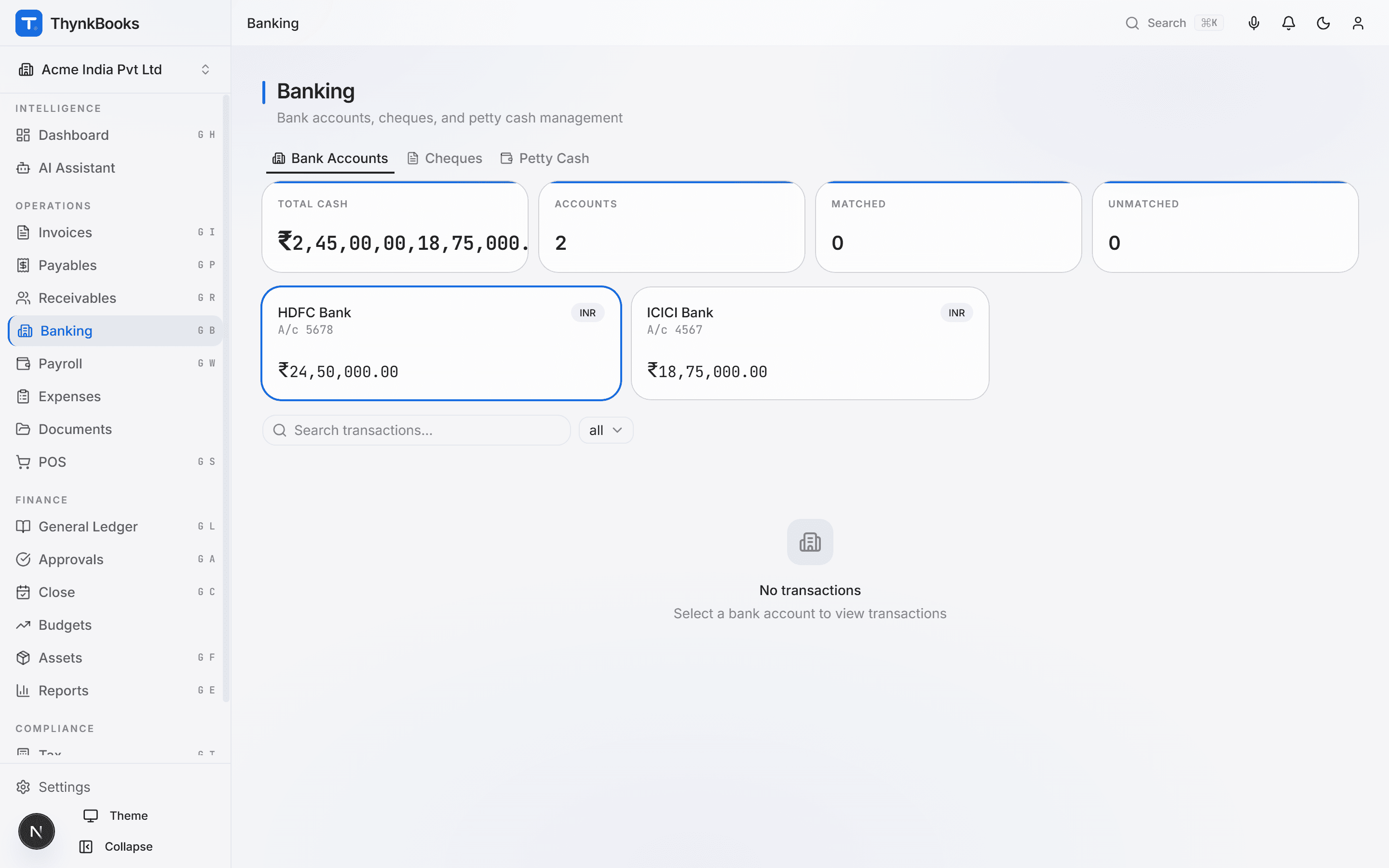This screenshot has height=868, width=1389.
Task: Open Dashboard from the sidebar
Action: (x=115, y=135)
